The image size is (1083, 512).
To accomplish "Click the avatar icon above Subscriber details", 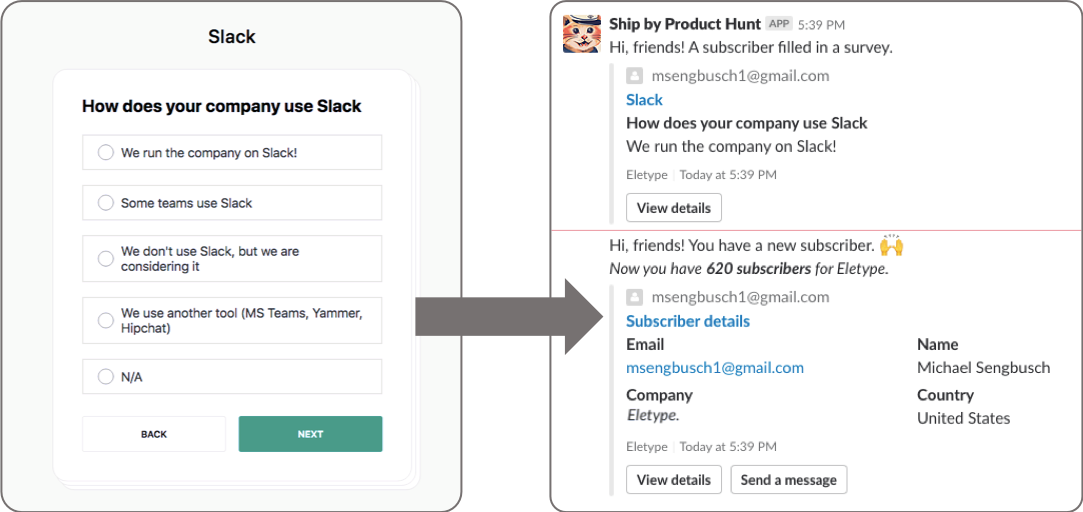I will point(634,297).
